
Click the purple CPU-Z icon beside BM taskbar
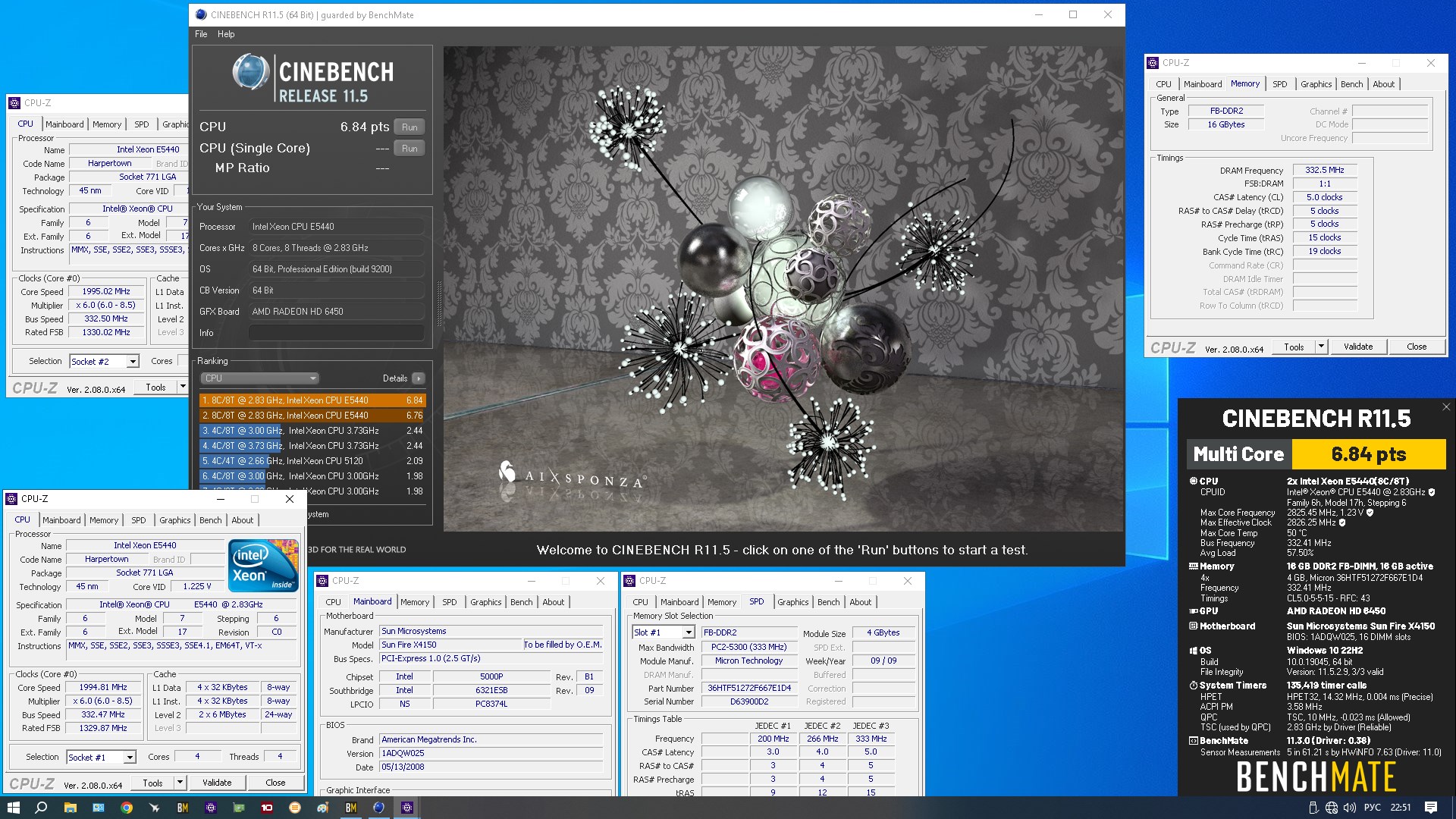tap(211, 808)
